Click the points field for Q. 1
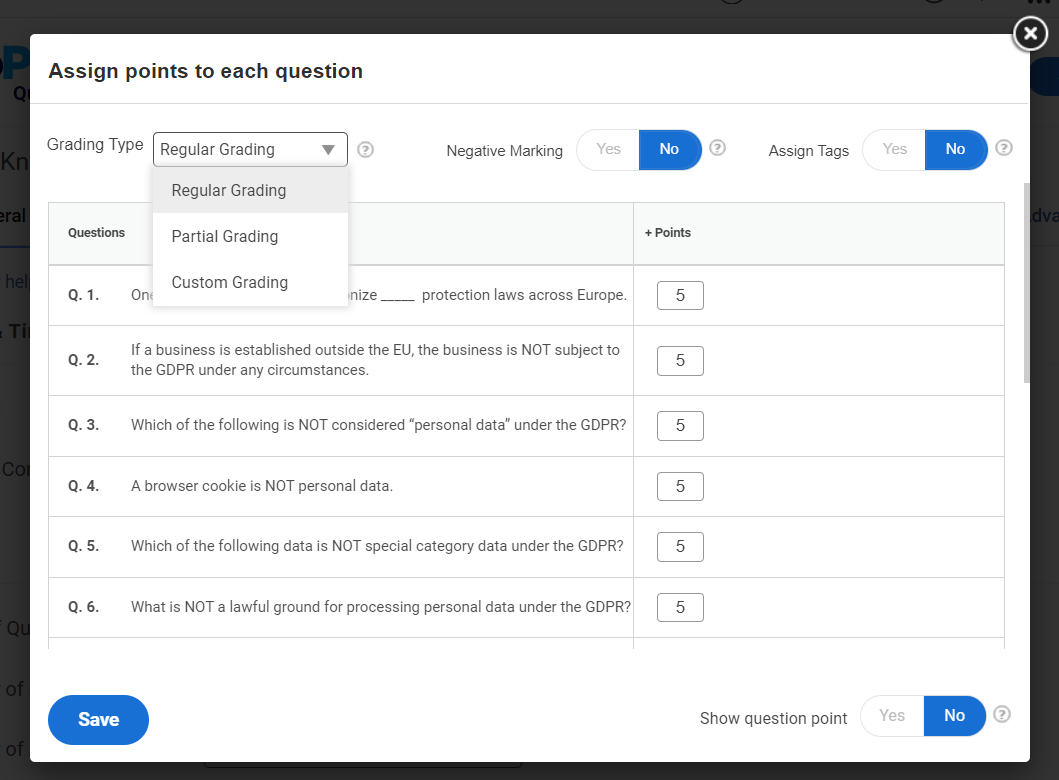This screenshot has width=1059, height=780. click(x=680, y=296)
